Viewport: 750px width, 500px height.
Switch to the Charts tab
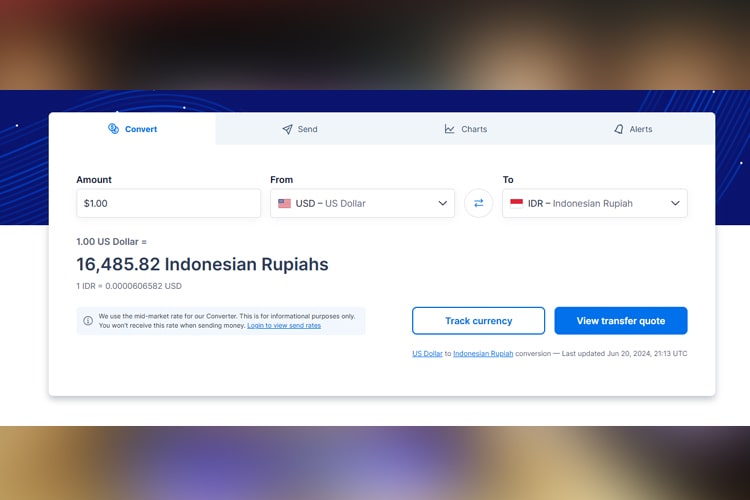pos(465,129)
